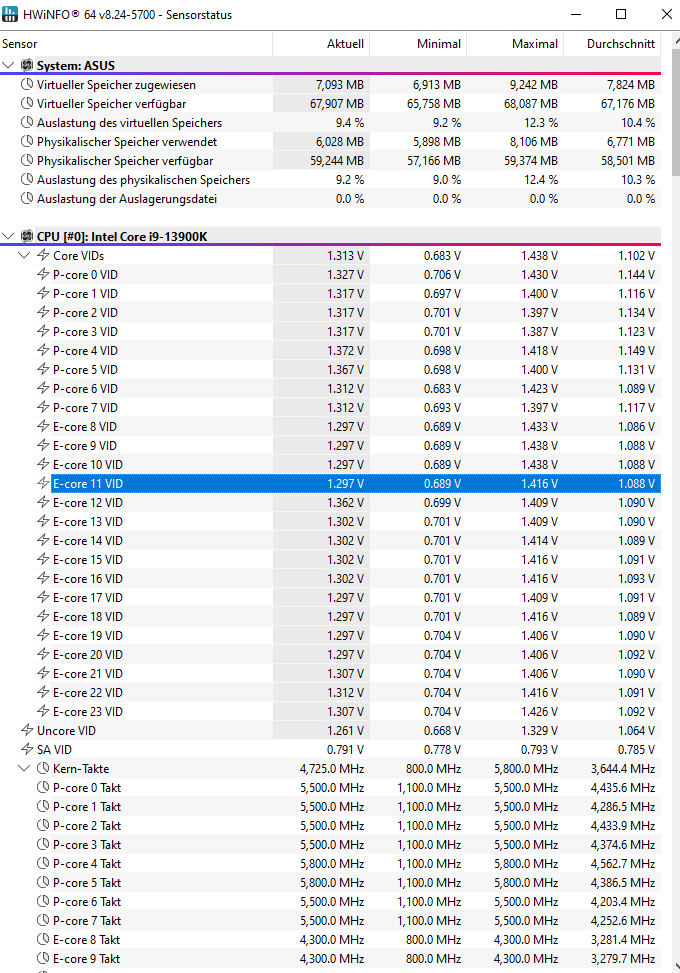Viewport: 680px width, 973px height.
Task: Select the P-core 2 Takt row
Action: tap(330, 825)
